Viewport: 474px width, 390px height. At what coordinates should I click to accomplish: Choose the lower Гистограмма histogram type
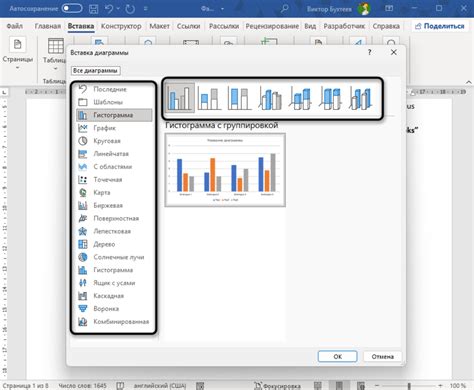point(114,270)
